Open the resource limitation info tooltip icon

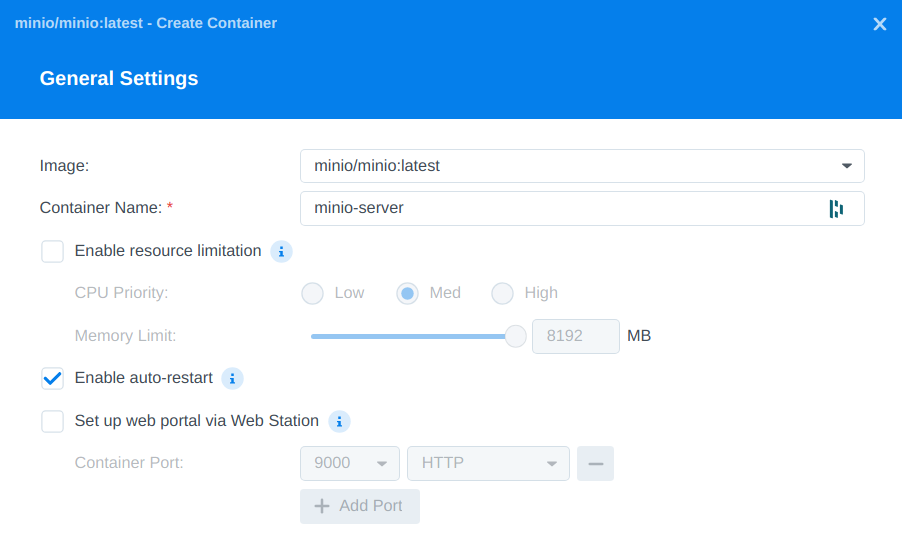(x=281, y=251)
